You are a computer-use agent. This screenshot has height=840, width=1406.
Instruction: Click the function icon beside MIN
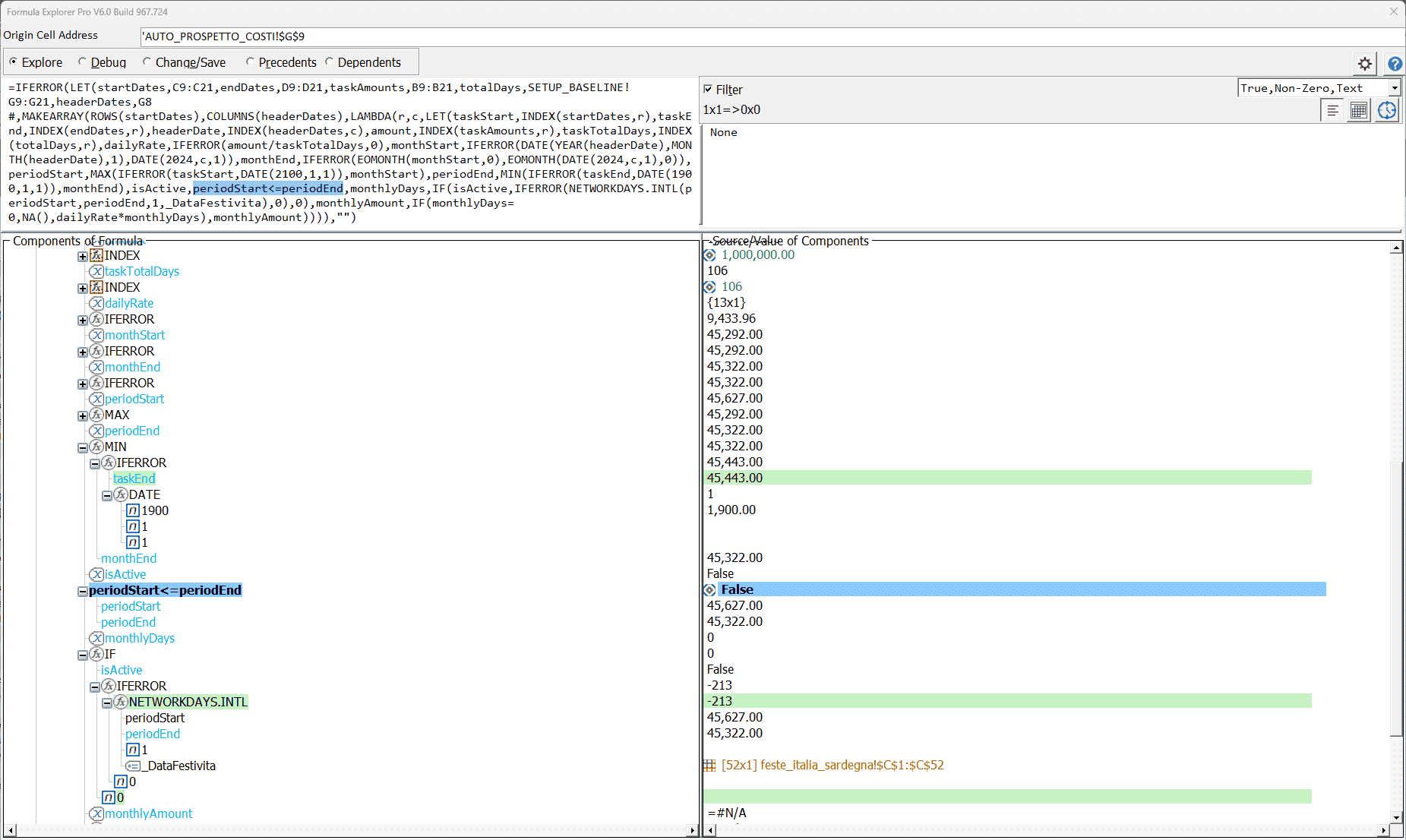(96, 447)
